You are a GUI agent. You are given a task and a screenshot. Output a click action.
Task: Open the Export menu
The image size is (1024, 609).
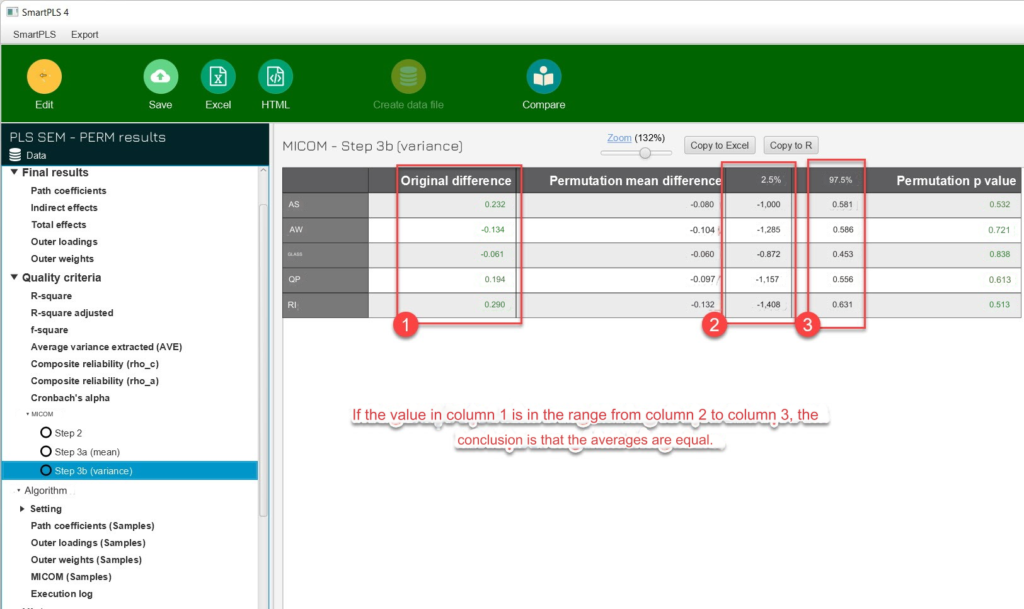[85, 34]
